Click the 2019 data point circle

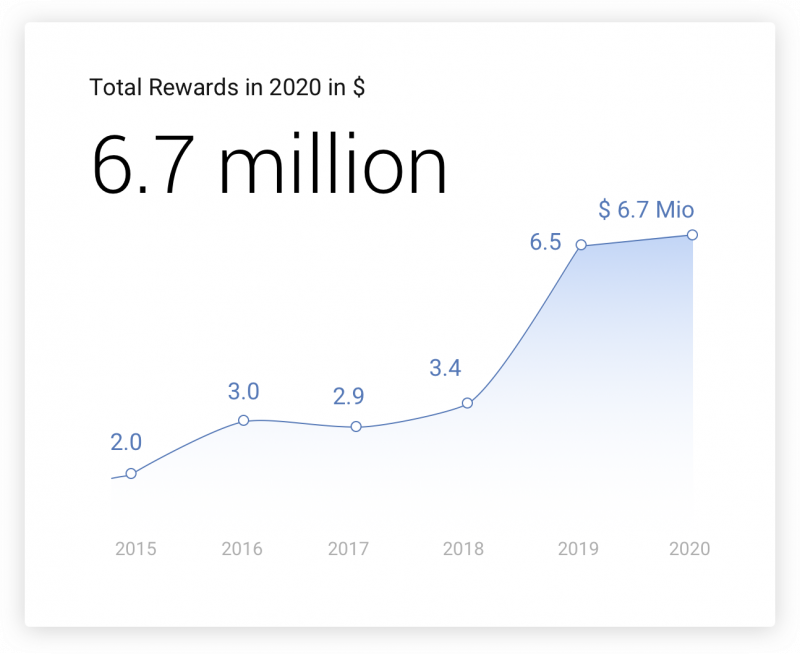(x=580, y=245)
